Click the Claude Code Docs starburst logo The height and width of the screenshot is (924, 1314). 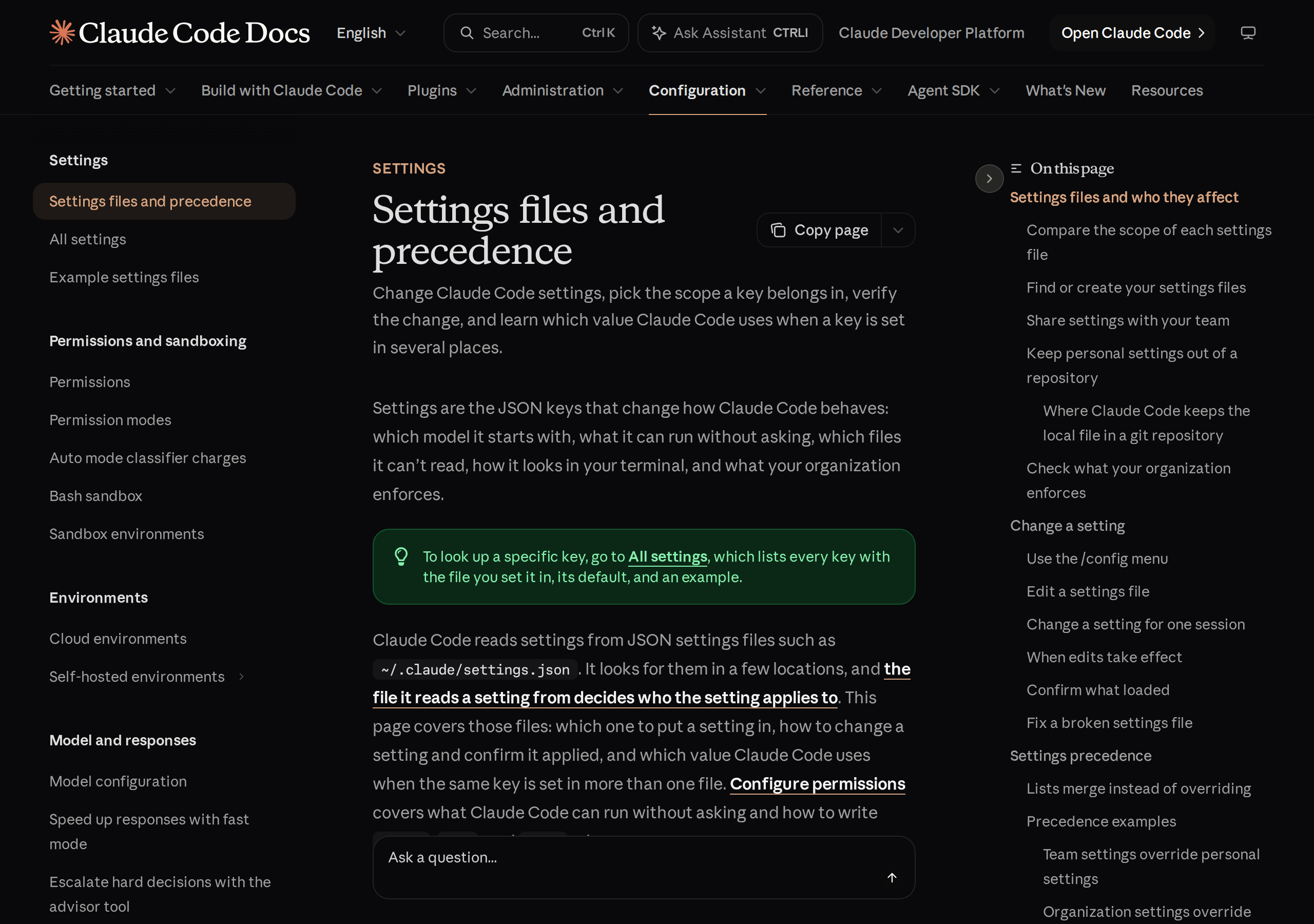click(x=63, y=33)
